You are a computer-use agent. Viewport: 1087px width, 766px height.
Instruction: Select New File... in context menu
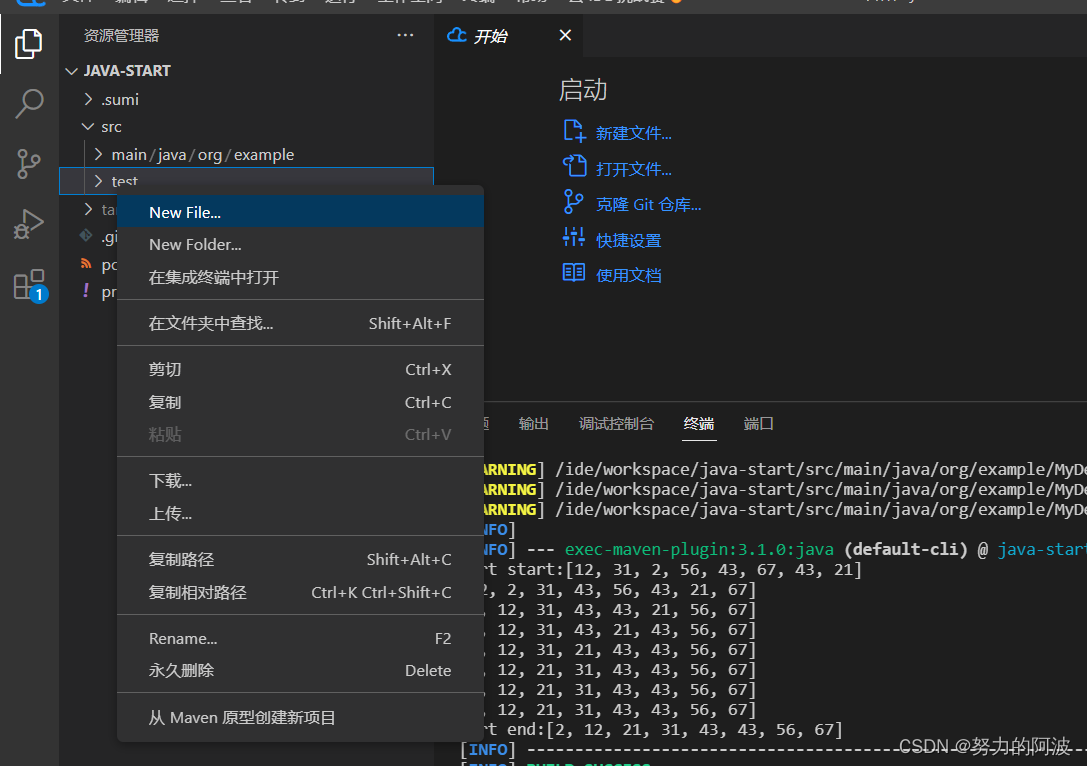click(185, 212)
